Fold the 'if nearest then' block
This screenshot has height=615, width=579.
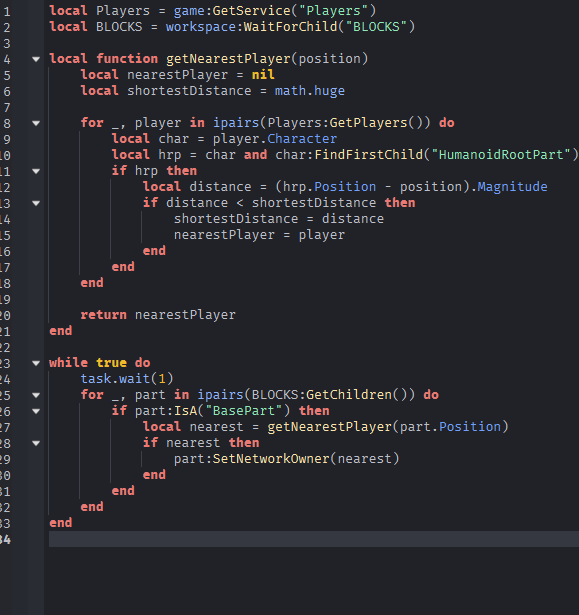36,443
